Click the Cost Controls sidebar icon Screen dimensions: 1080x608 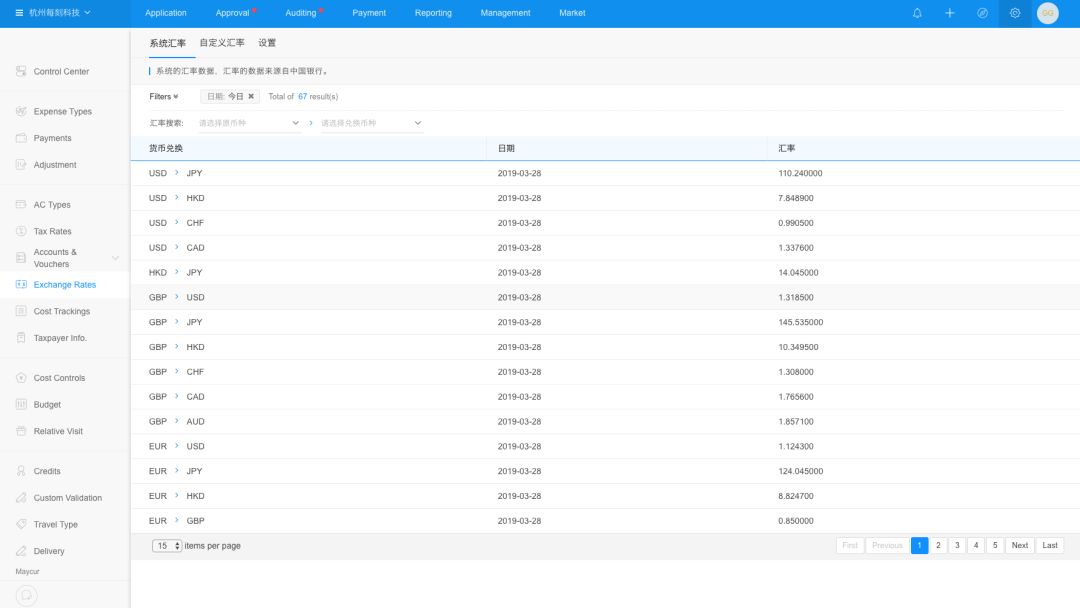(x=21, y=377)
